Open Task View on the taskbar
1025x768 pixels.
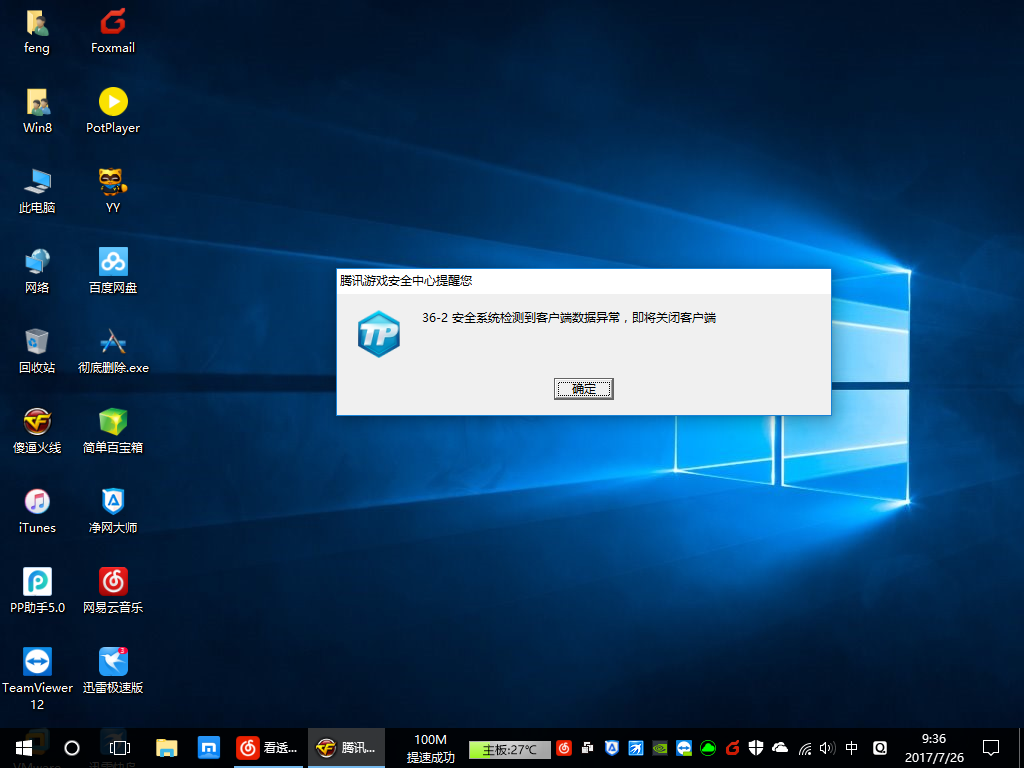click(120, 748)
